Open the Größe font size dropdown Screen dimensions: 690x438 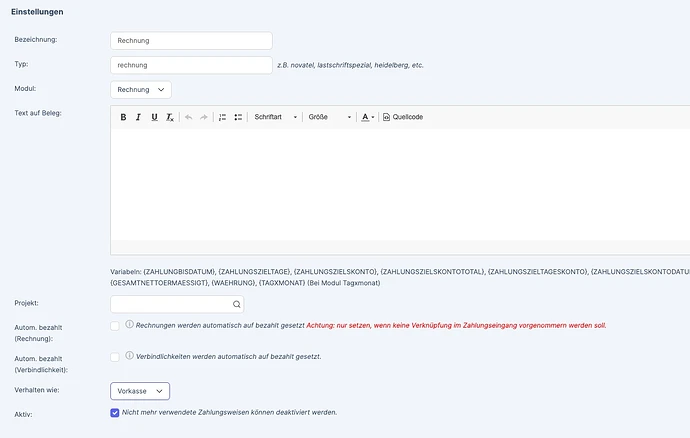(330, 117)
